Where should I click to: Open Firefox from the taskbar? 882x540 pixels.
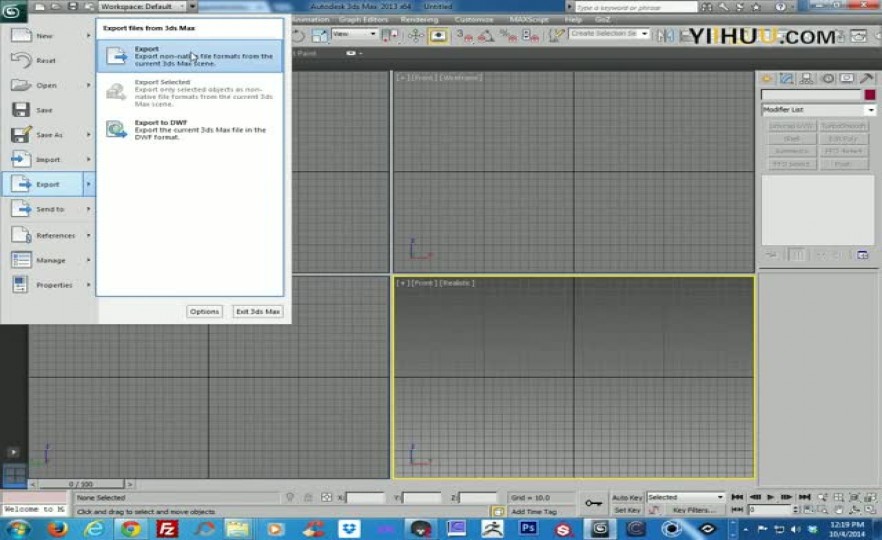57,529
